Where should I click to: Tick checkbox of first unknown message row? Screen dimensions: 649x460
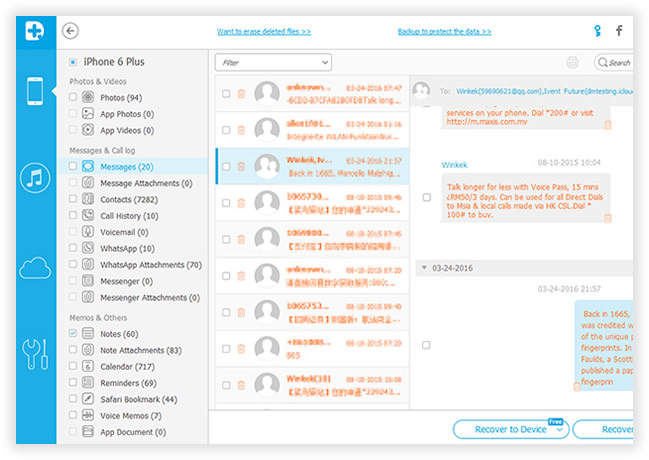point(226,94)
